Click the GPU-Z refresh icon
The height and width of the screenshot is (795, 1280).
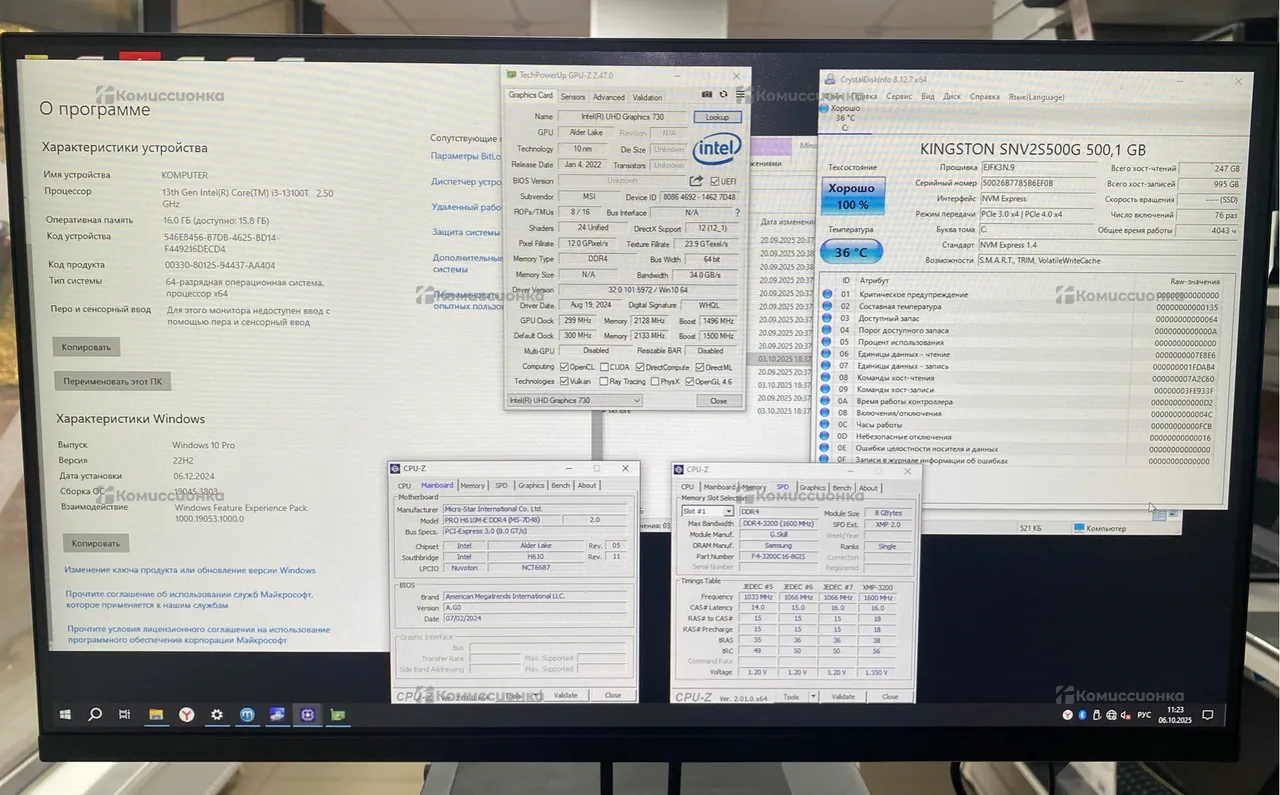tap(723, 95)
